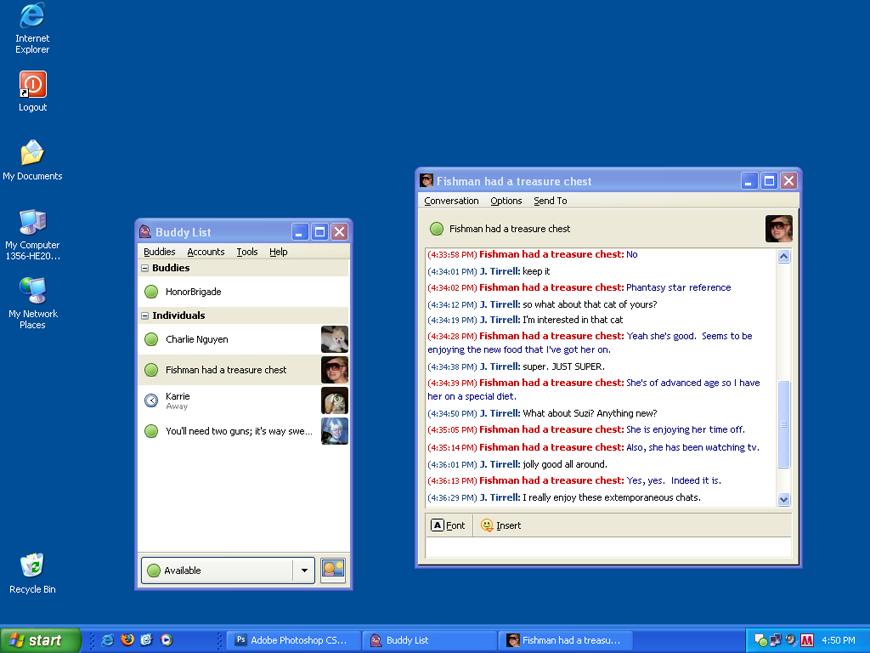870x653 pixels.
Task: Open the Accounts menu in Buddy List
Action: pos(206,252)
